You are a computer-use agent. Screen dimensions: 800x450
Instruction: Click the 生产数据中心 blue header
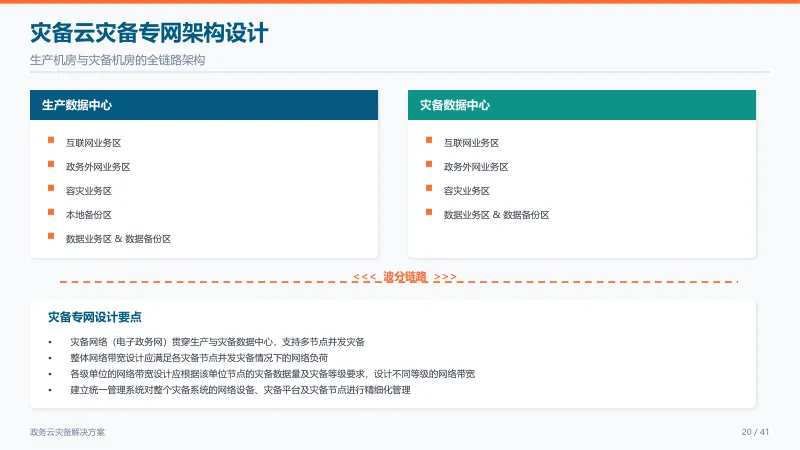pos(204,105)
